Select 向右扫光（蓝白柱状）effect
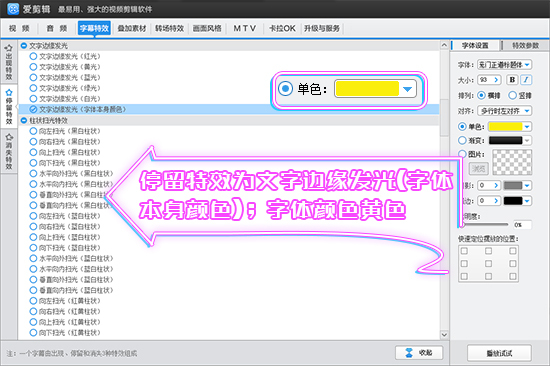This screenshot has height=366, width=550. point(65,226)
